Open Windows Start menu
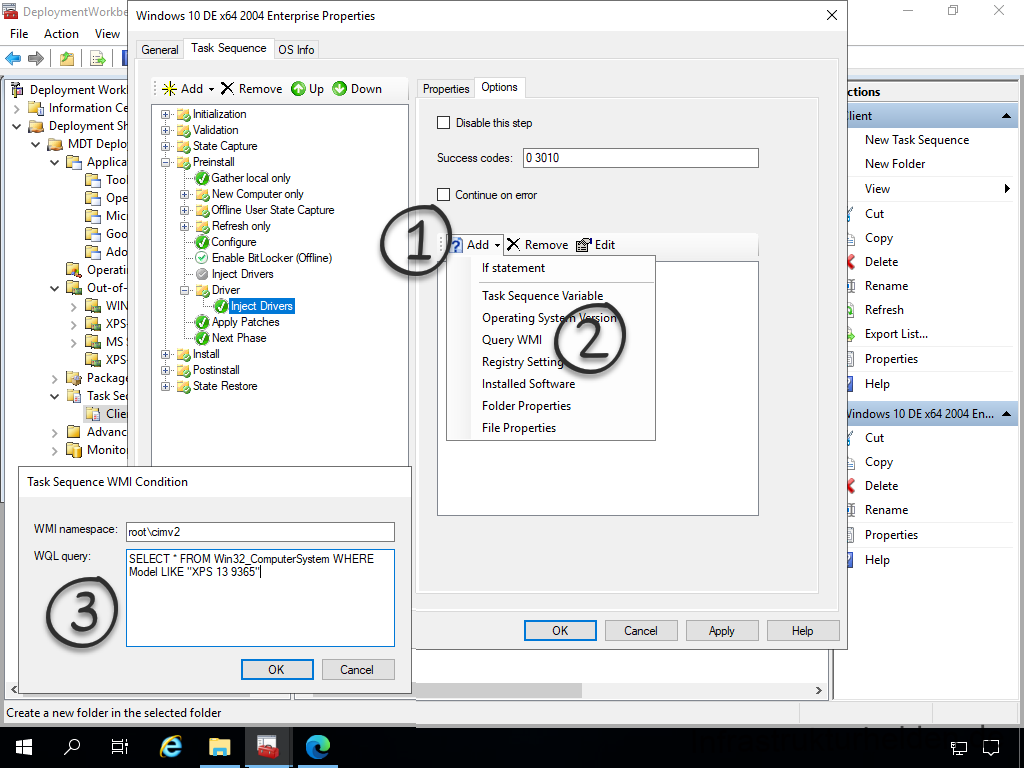Image resolution: width=1024 pixels, height=768 pixels. pyautogui.click(x=24, y=746)
